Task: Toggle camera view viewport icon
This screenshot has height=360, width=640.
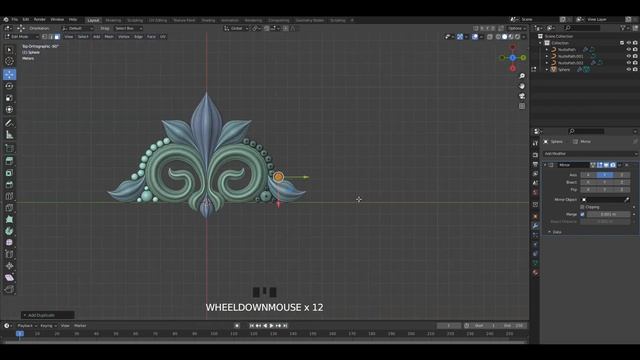Action: [x=522, y=96]
